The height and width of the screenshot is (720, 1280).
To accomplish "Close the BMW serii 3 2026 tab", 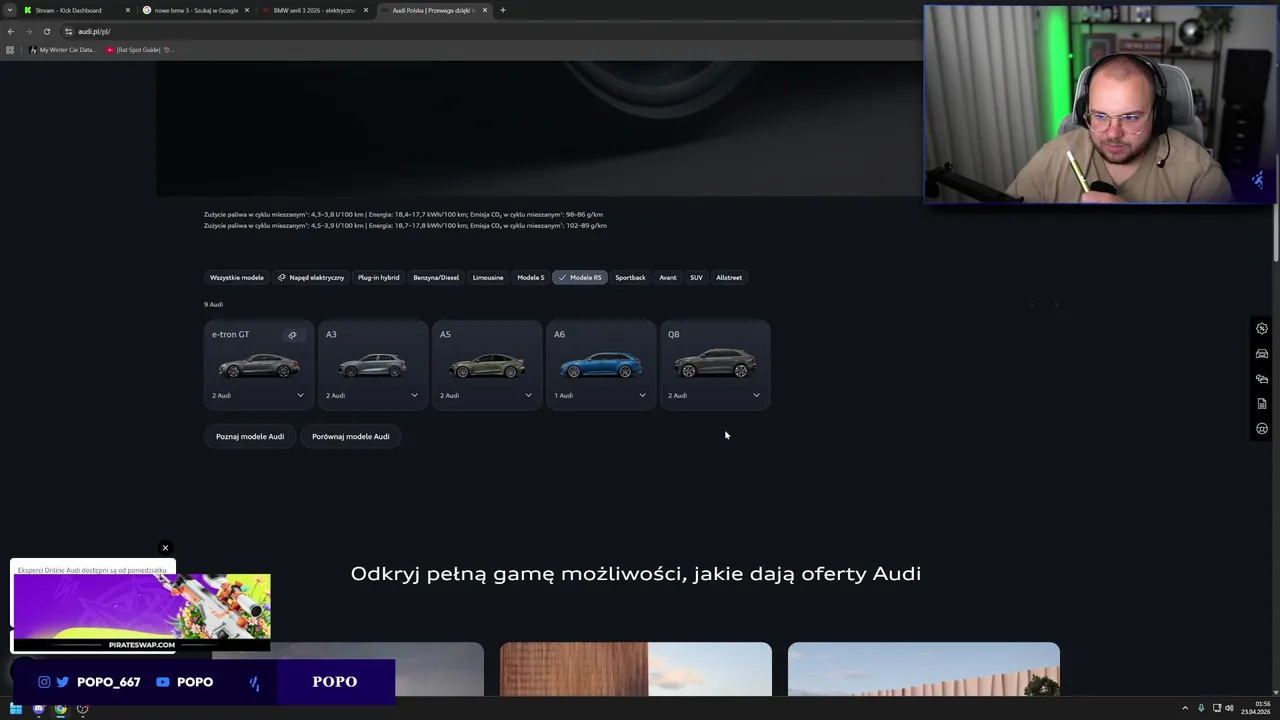I will pyautogui.click(x=366, y=10).
